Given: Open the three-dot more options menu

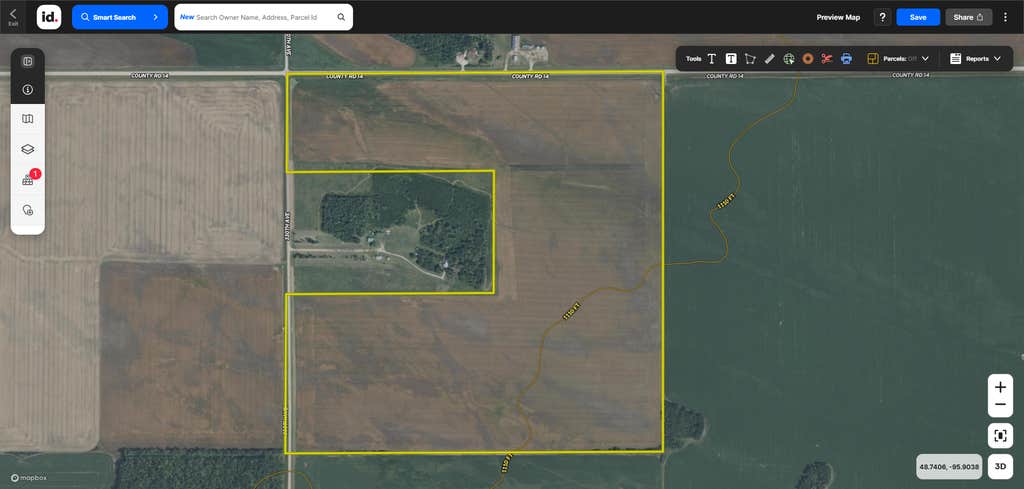Looking at the screenshot, I should pyautogui.click(x=1006, y=17).
